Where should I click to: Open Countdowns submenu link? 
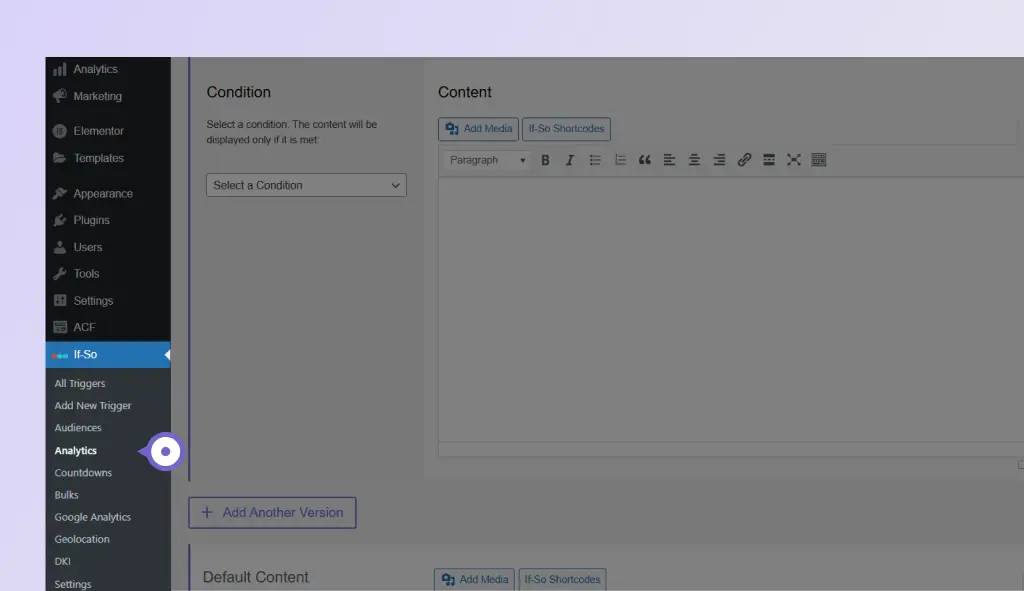[83, 473]
